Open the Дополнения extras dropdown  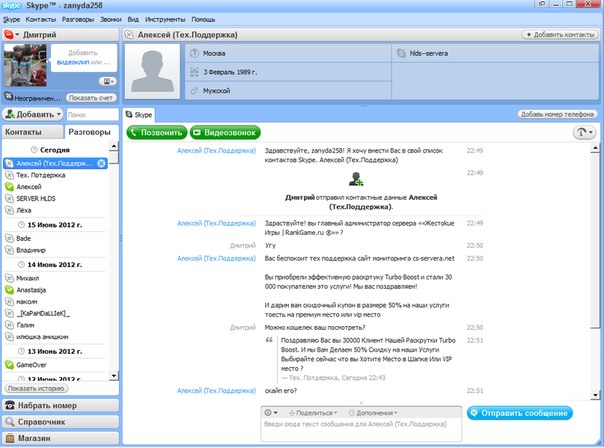click(373, 413)
